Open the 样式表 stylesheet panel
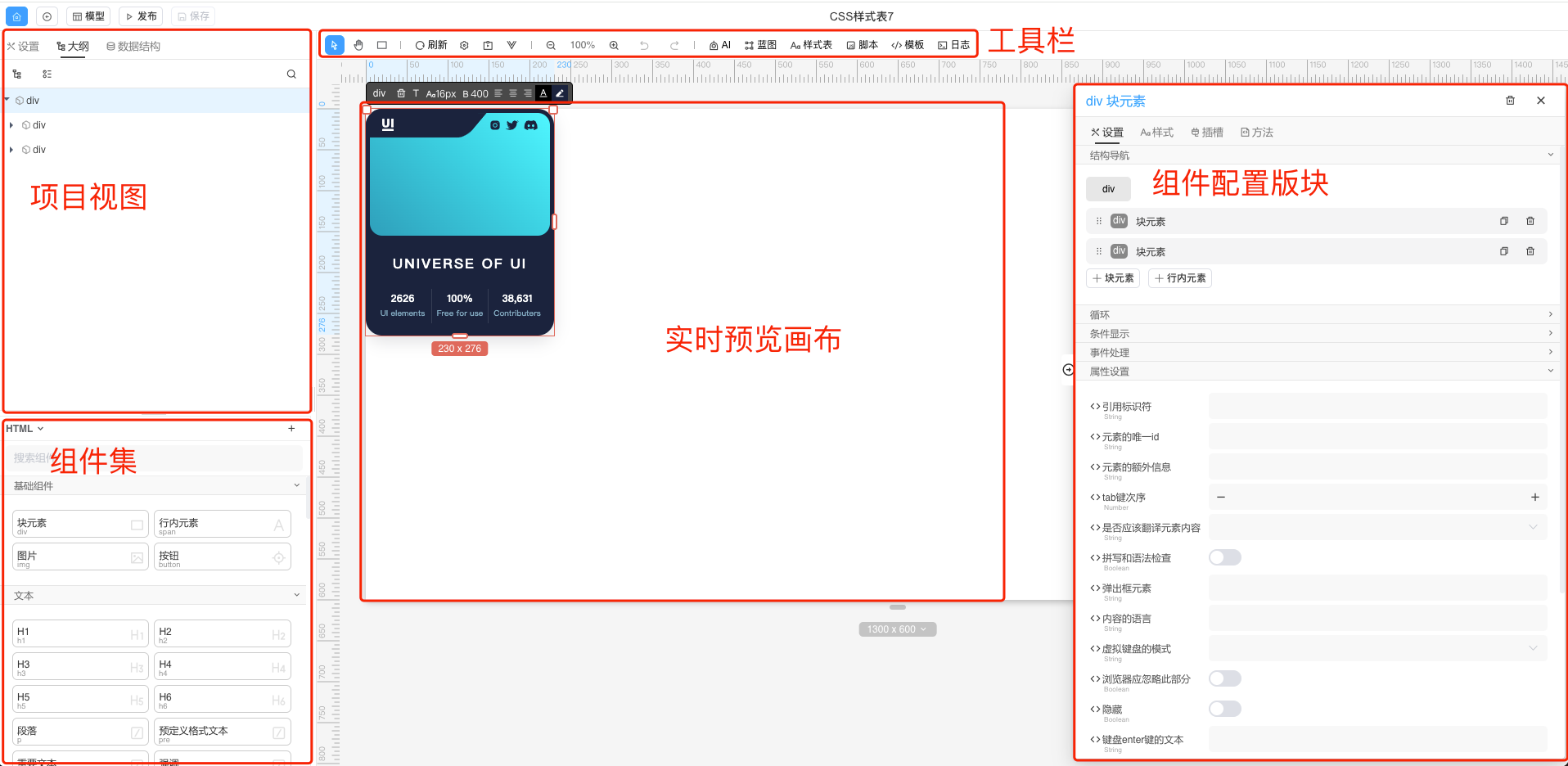 811,45
